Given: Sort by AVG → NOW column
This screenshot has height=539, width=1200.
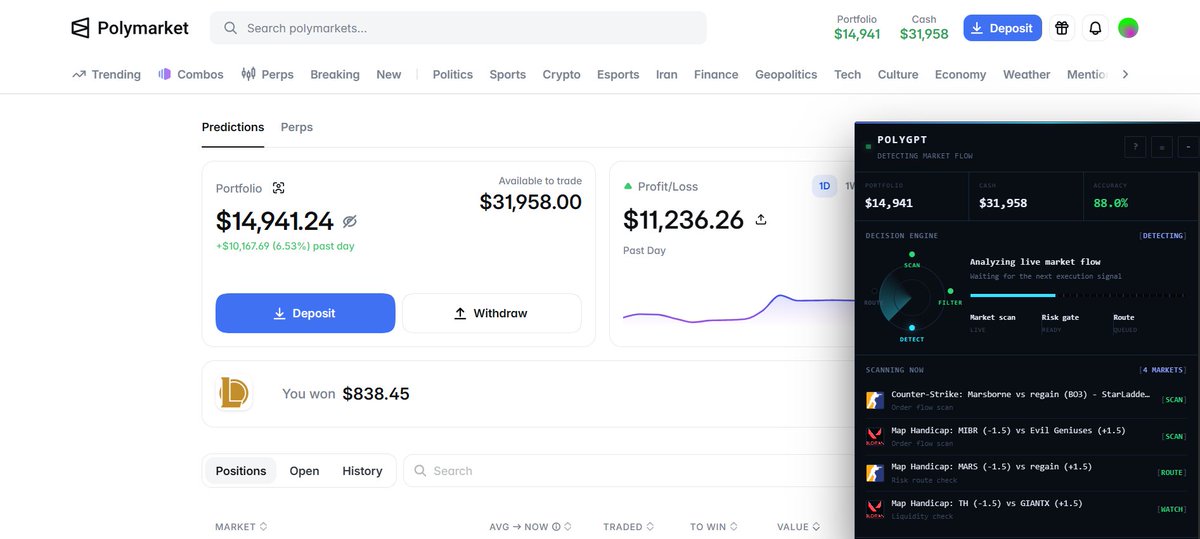Looking at the screenshot, I should [x=530, y=526].
